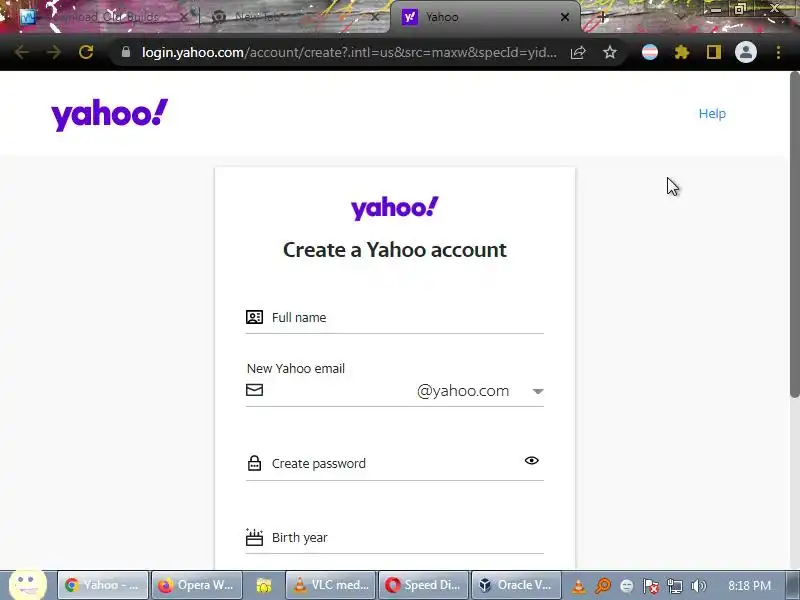The image size is (800, 600).
Task: Close the Yahoo tab
Action: pyautogui.click(x=565, y=17)
